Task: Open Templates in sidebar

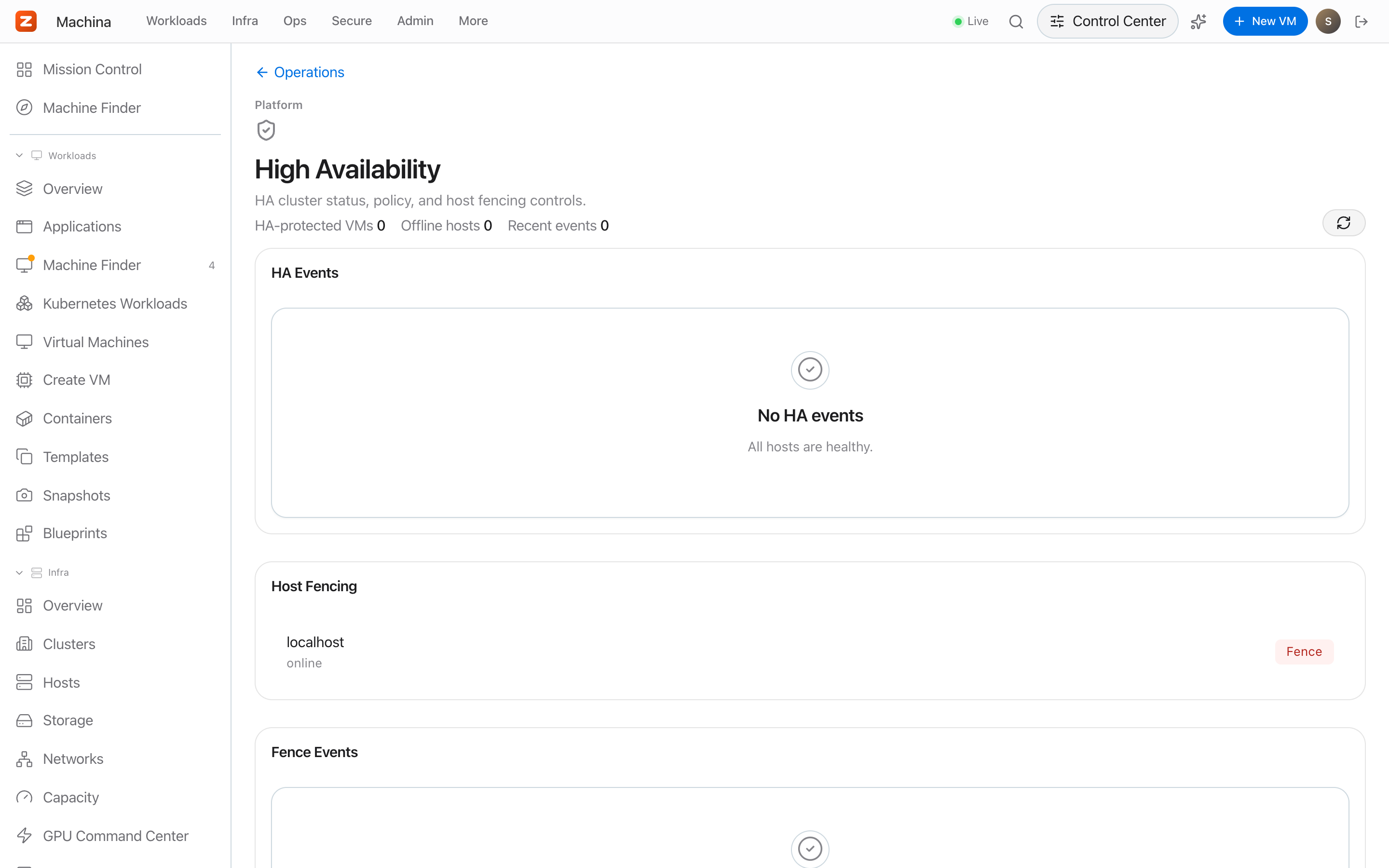Action: (x=115, y=457)
